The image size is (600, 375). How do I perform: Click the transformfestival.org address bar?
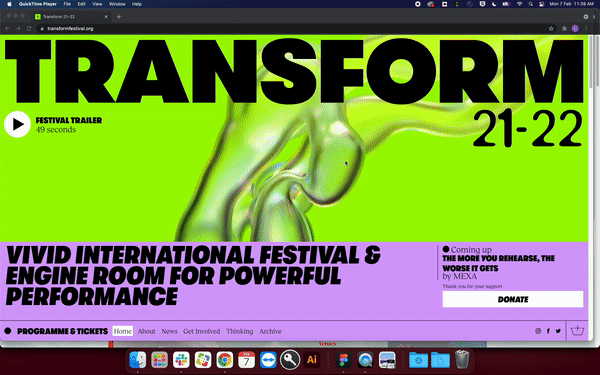click(295, 28)
